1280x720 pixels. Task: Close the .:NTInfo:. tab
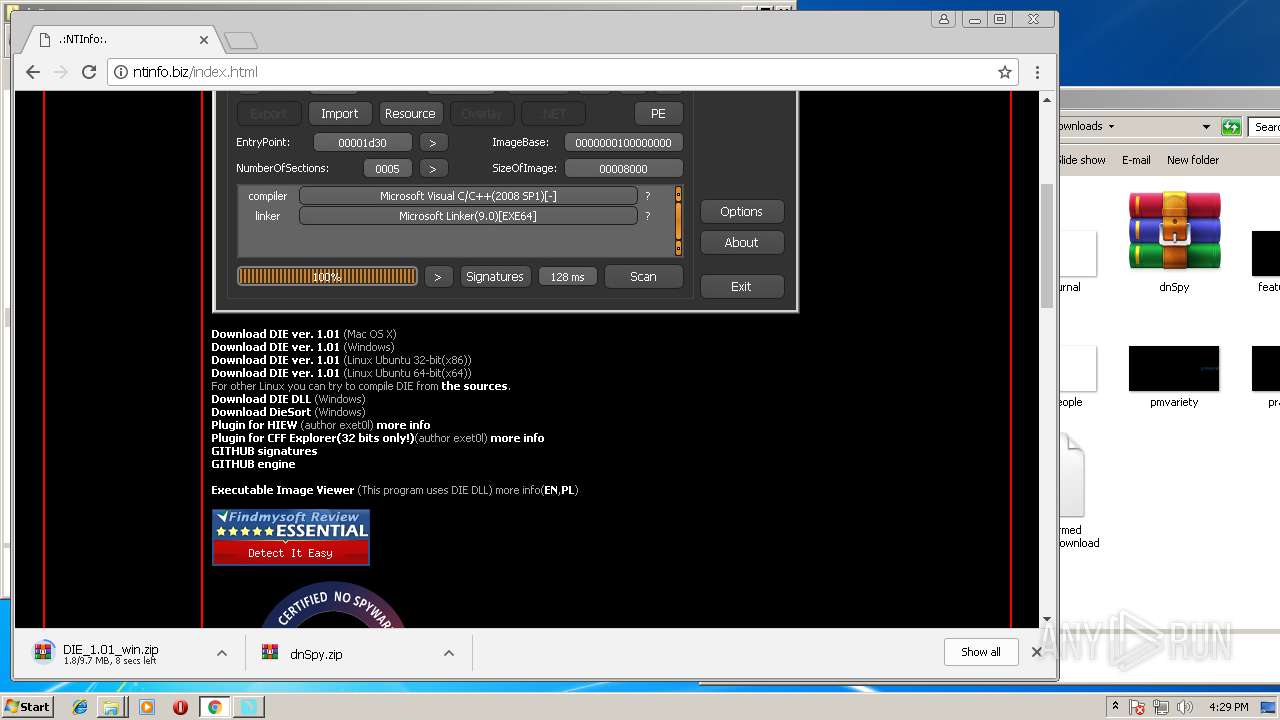(204, 40)
